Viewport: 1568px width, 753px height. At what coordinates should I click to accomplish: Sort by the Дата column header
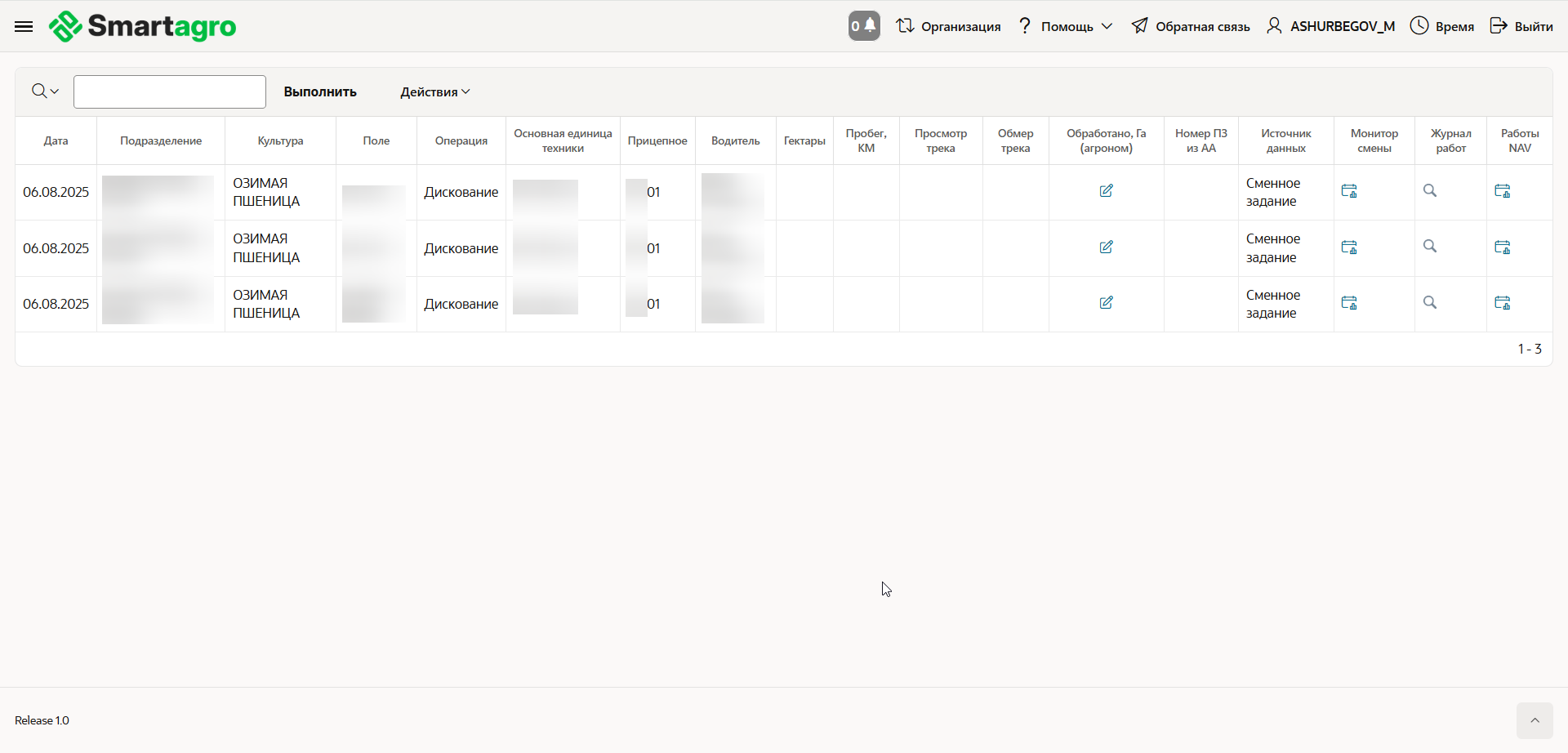coord(56,140)
